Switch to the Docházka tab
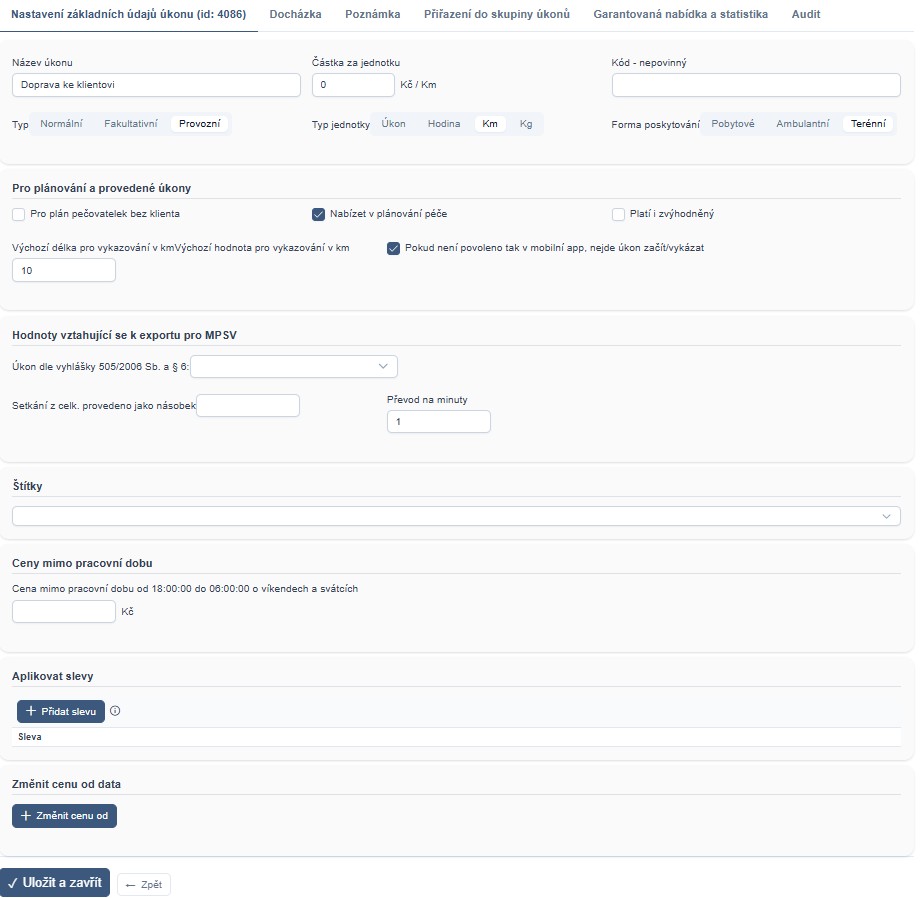 coord(295,15)
